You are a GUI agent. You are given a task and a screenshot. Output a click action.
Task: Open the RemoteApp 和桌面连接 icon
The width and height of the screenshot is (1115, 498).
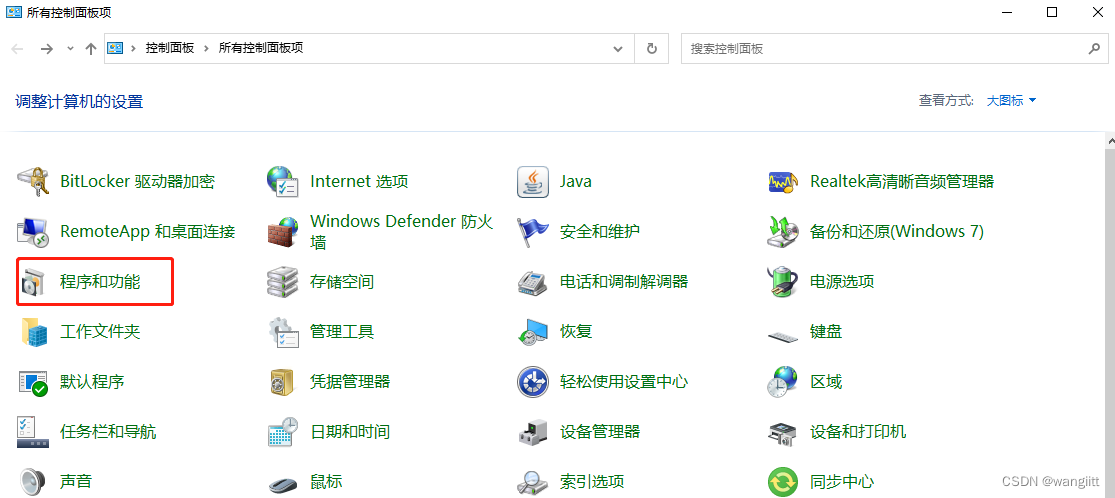coord(33,231)
